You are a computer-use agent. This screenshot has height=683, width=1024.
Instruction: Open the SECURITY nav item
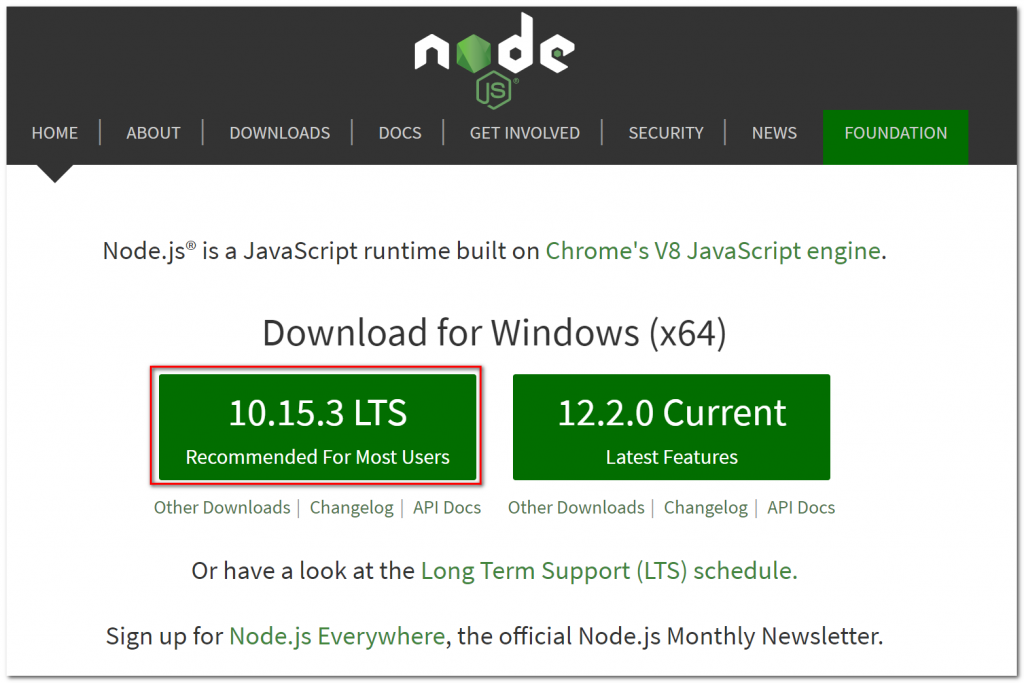pyautogui.click(x=665, y=133)
